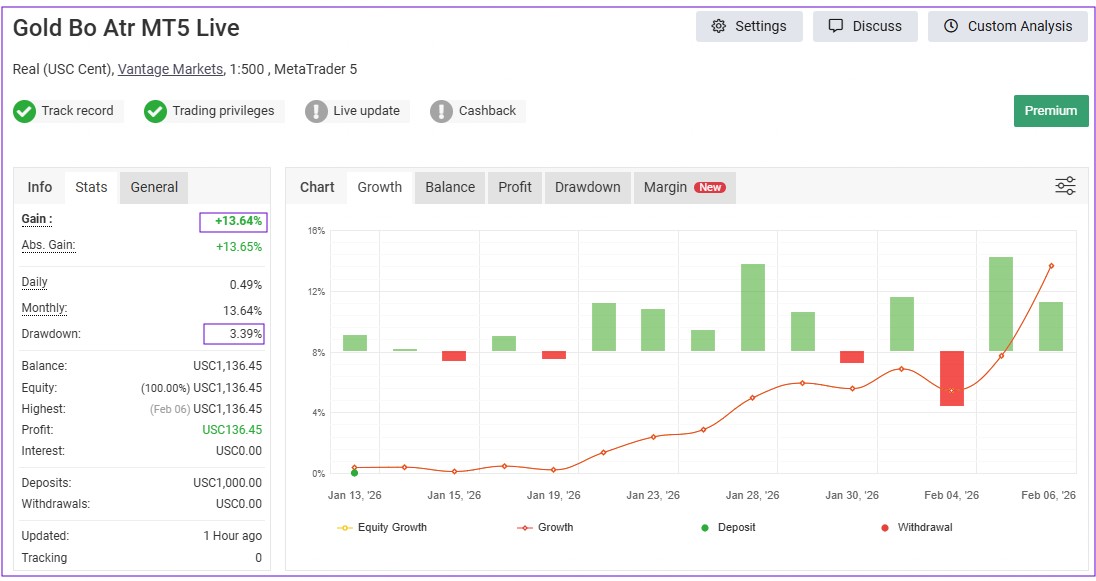Open the Drawdown chart tab
Image resolution: width=1096 pixels, height=581 pixels.
pos(587,187)
